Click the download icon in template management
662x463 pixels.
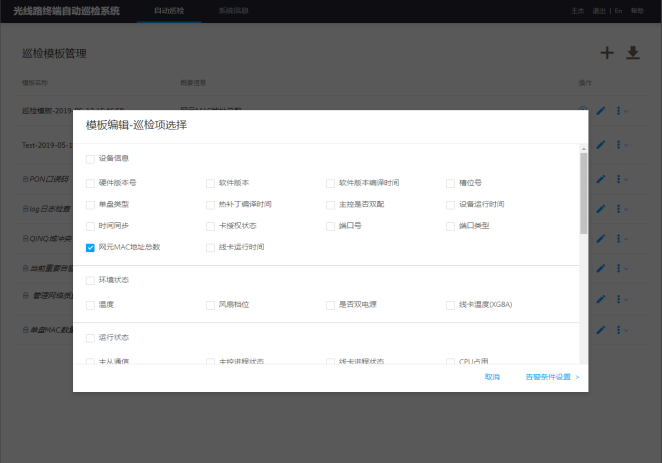pos(632,53)
